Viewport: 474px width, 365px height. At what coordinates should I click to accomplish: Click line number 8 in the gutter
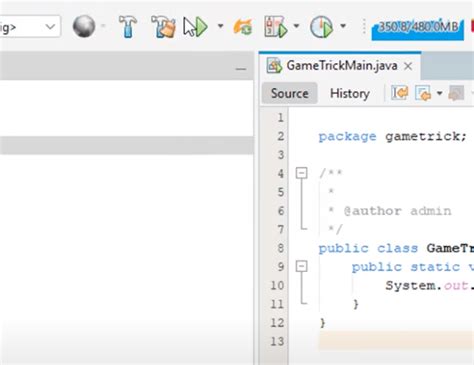[281, 248]
